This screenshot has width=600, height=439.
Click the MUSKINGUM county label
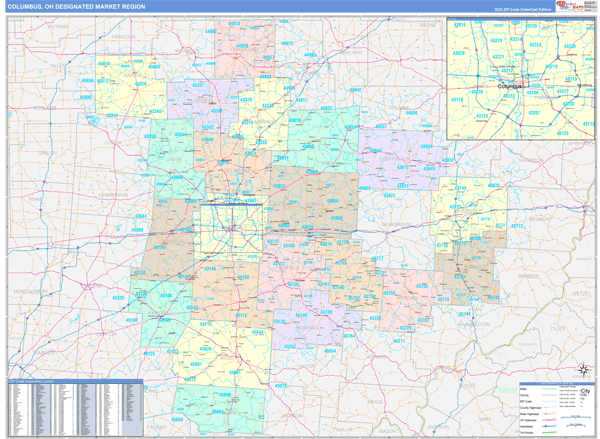[x=396, y=224]
